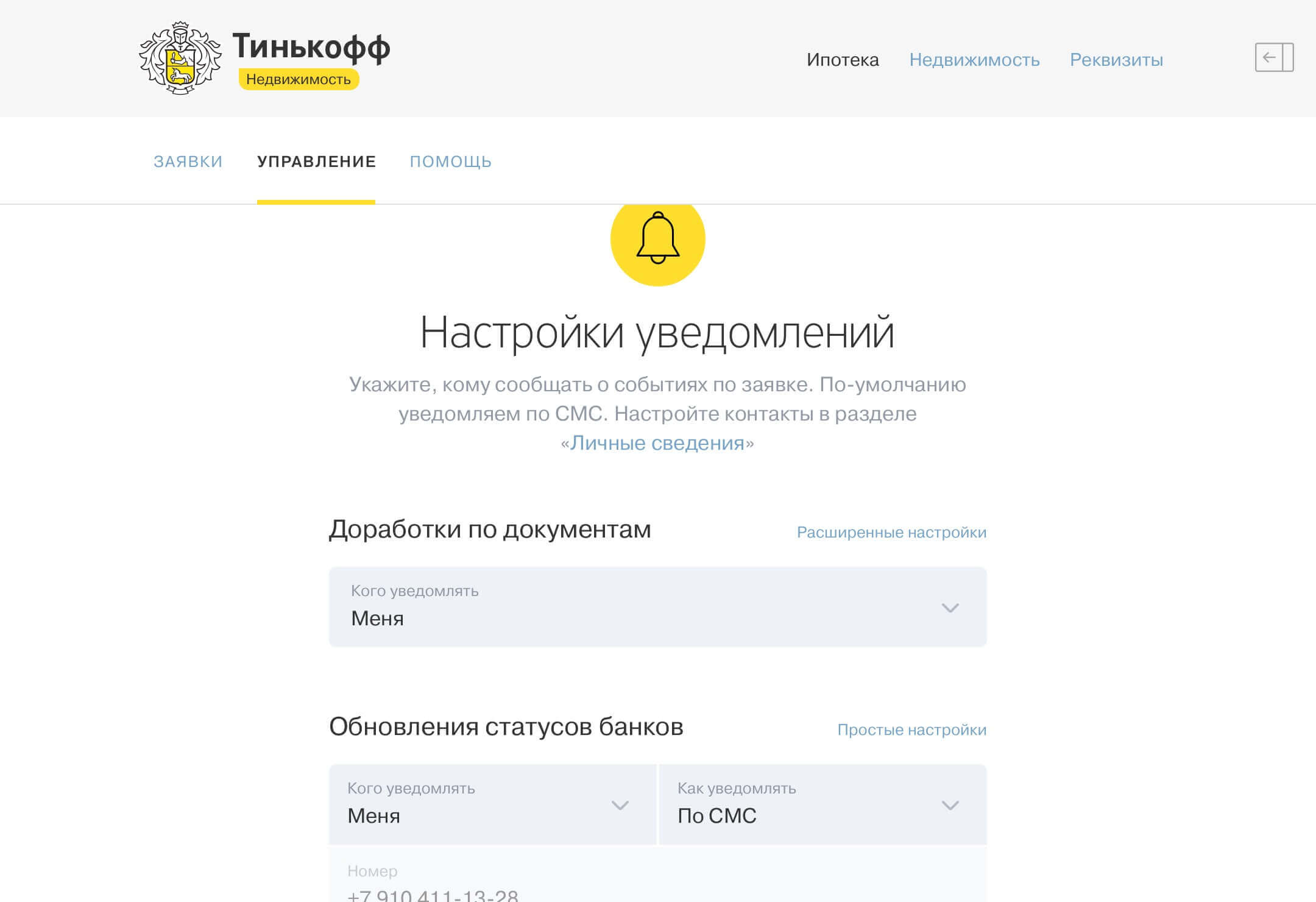This screenshot has width=1316, height=902.
Task: Open Расширенные настройки for document revisions
Action: [x=891, y=533]
